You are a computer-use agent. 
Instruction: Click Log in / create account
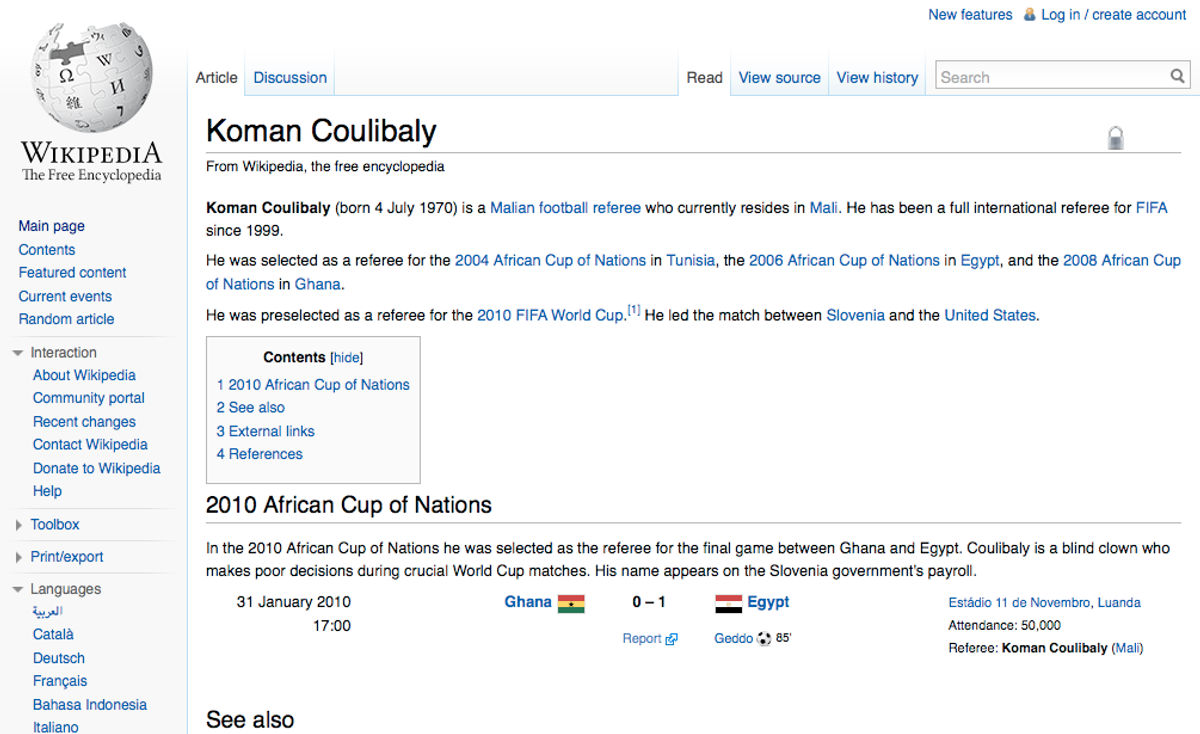point(1113,15)
